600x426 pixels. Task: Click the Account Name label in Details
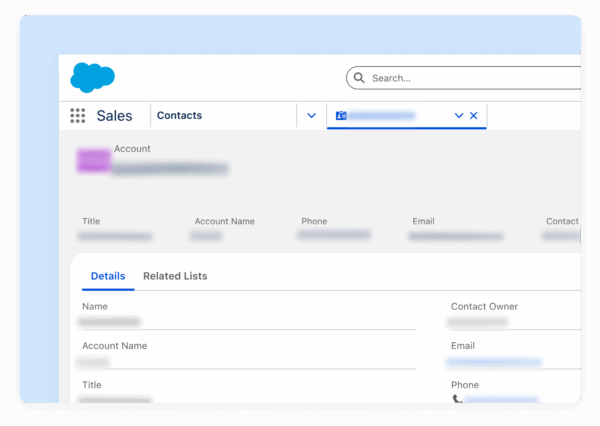(114, 346)
